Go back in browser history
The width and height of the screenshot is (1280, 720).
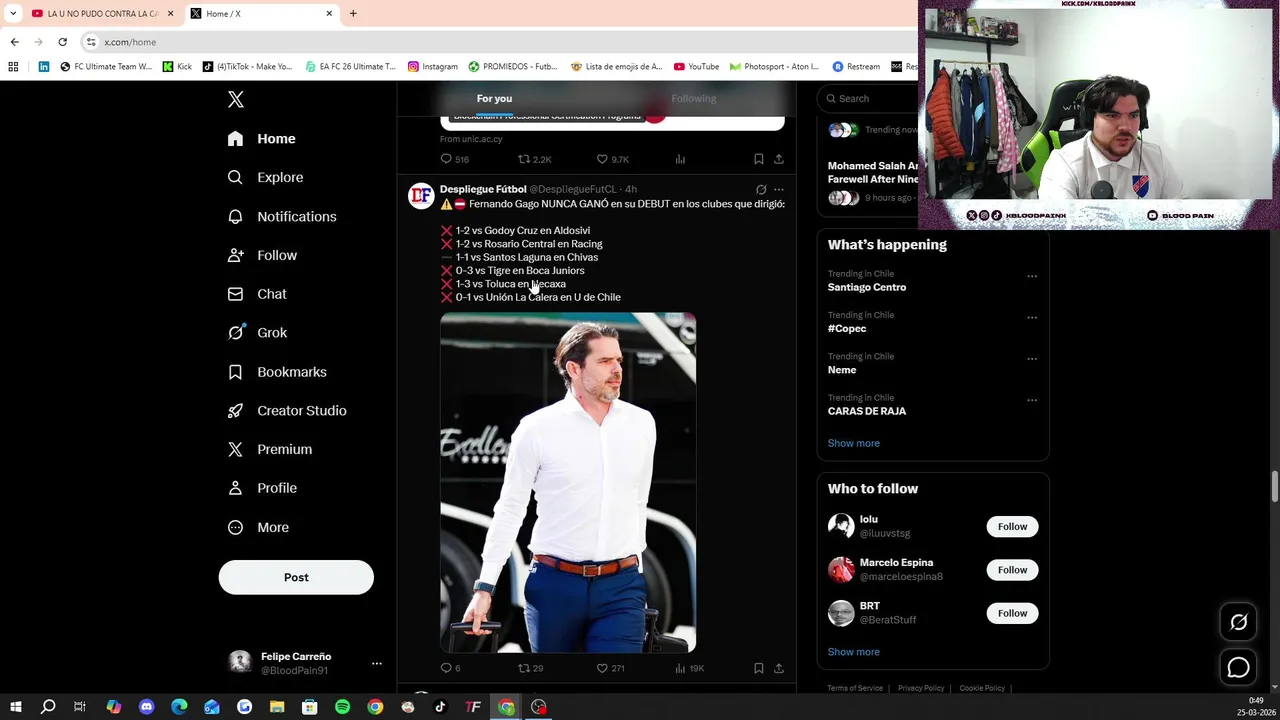point(14,42)
